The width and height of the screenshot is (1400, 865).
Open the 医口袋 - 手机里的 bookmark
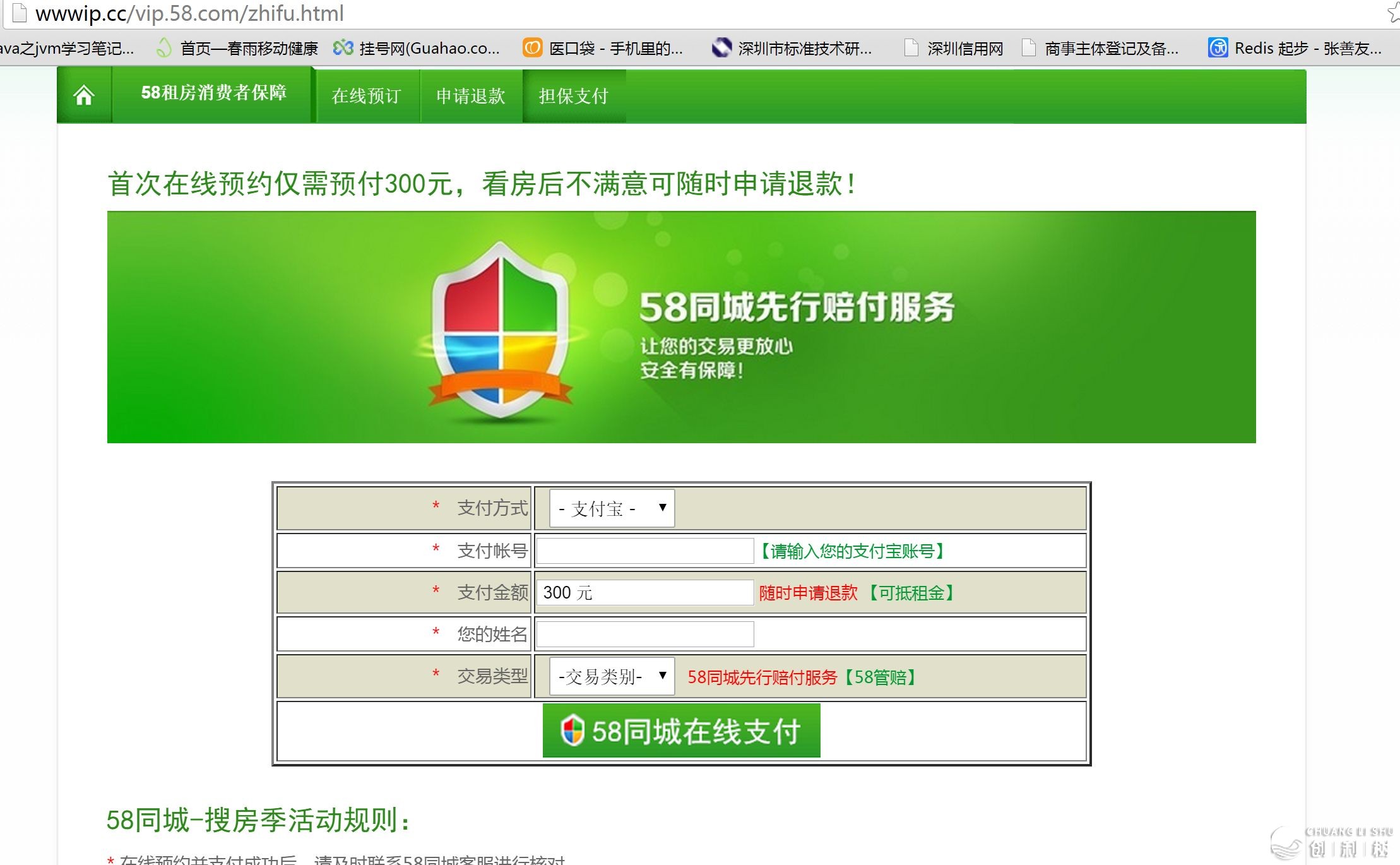click(x=603, y=48)
